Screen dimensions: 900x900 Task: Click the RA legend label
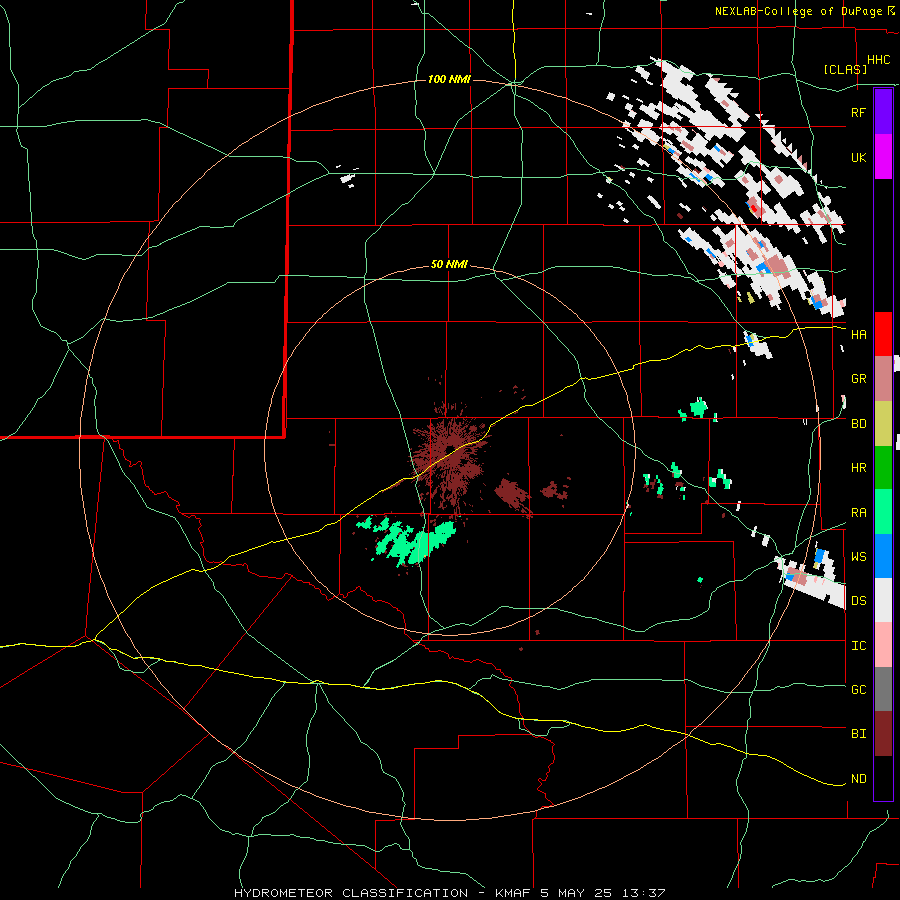tap(858, 513)
